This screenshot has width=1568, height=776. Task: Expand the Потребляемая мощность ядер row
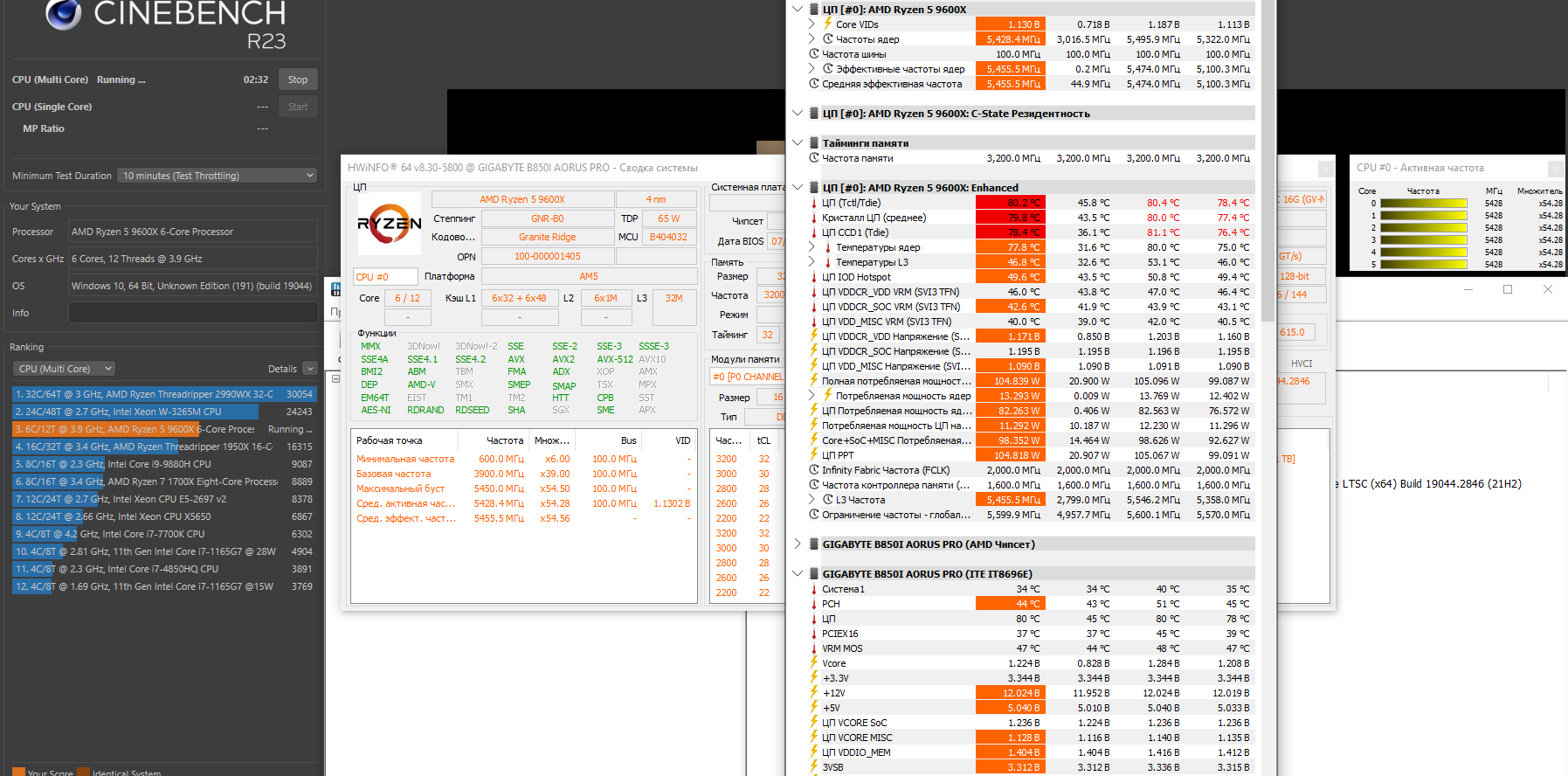812,396
